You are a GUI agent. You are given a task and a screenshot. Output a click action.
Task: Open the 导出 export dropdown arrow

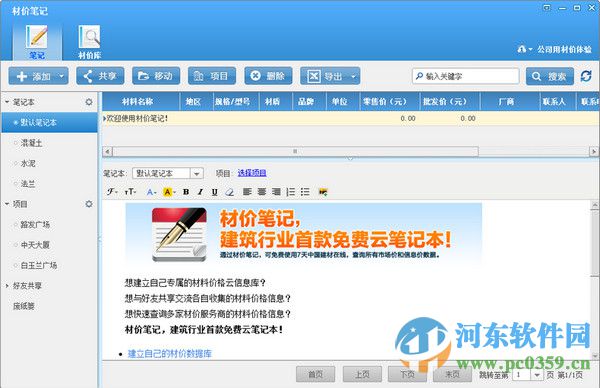354,76
